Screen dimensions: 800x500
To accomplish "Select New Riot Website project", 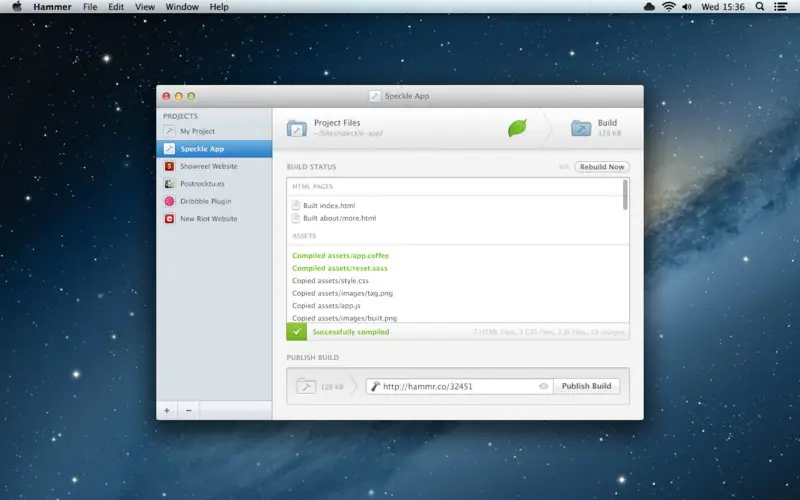I will (x=214, y=218).
